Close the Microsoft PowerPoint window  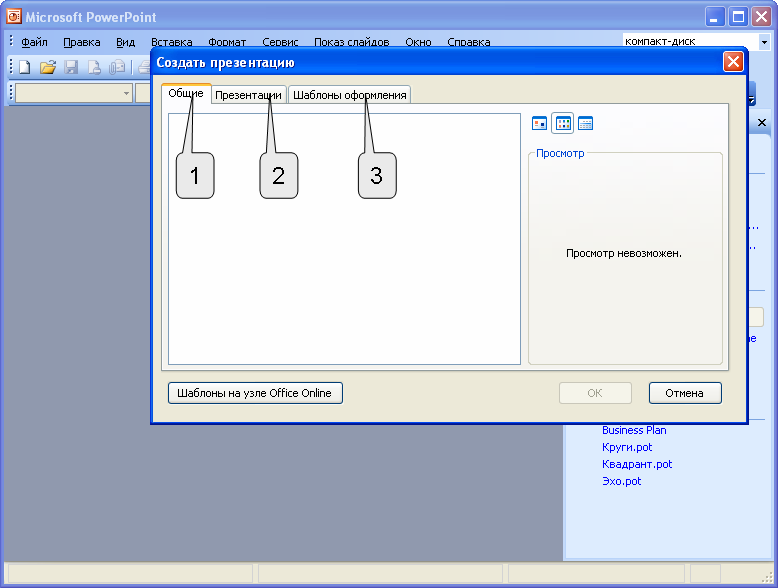(x=761, y=17)
